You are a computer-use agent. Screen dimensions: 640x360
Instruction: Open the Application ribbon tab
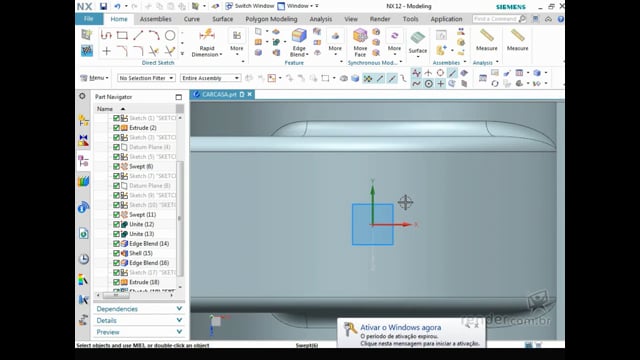(x=446, y=19)
